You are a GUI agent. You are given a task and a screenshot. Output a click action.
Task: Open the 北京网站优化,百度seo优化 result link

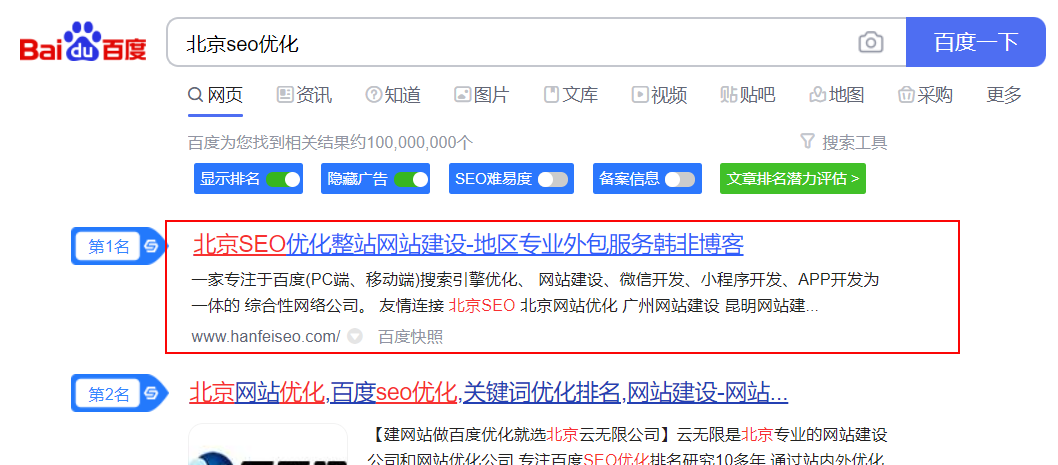click(489, 391)
